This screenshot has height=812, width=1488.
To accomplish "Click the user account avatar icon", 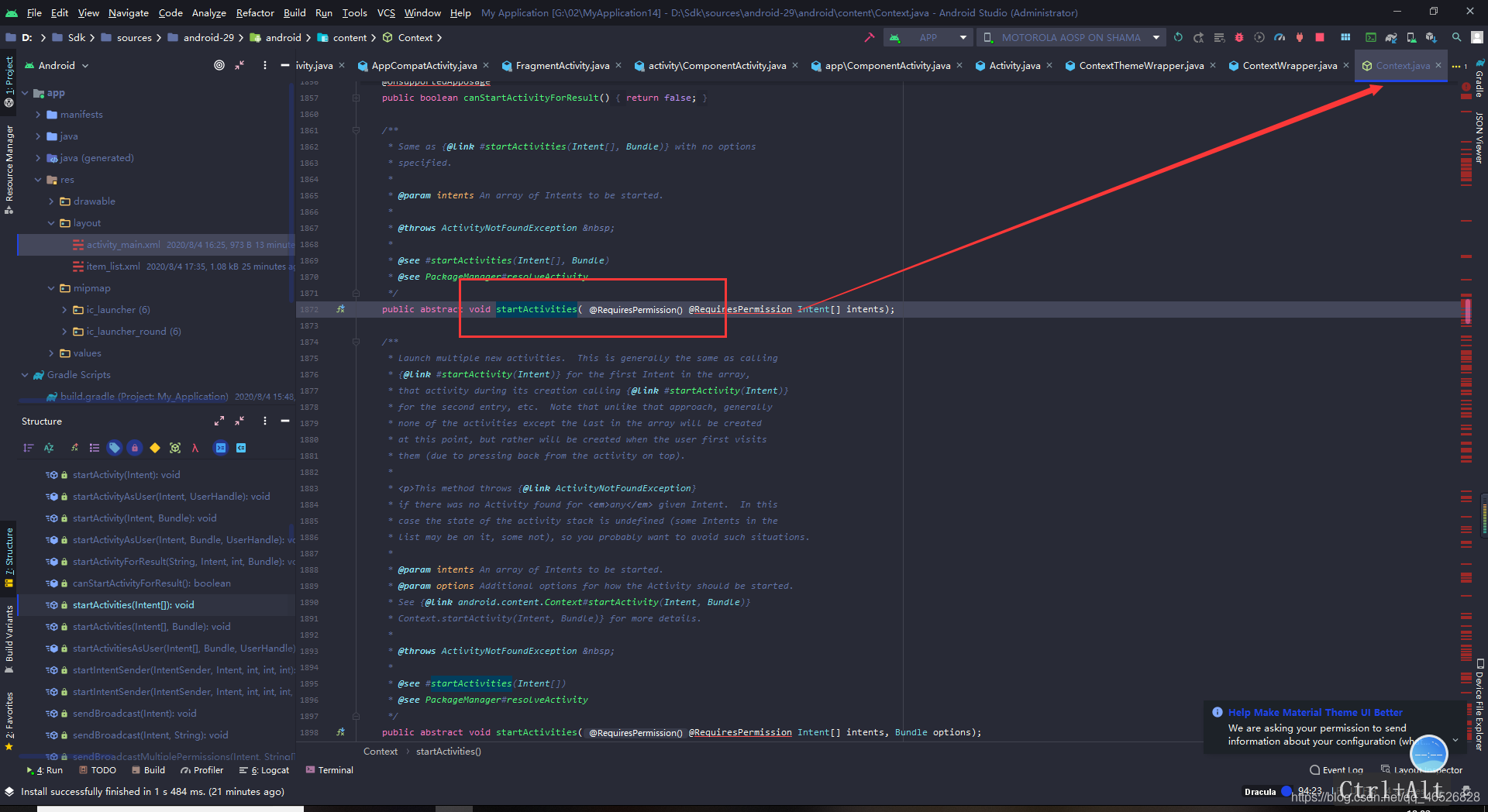I will coord(1477,37).
